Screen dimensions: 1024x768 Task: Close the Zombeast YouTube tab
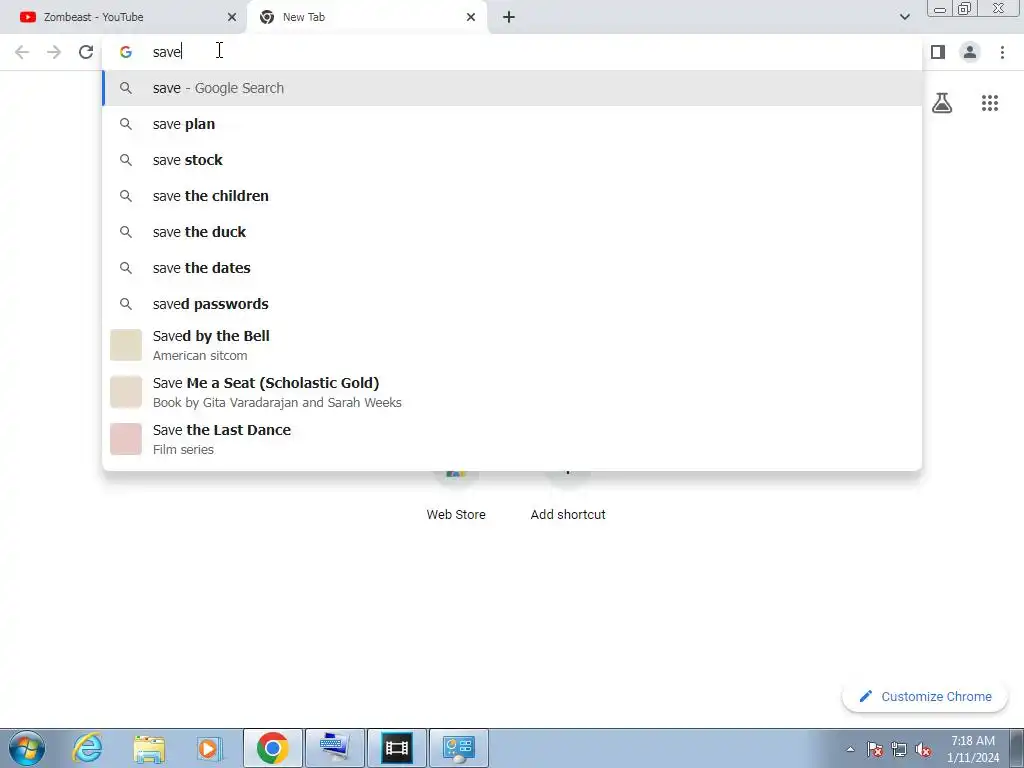coord(232,17)
